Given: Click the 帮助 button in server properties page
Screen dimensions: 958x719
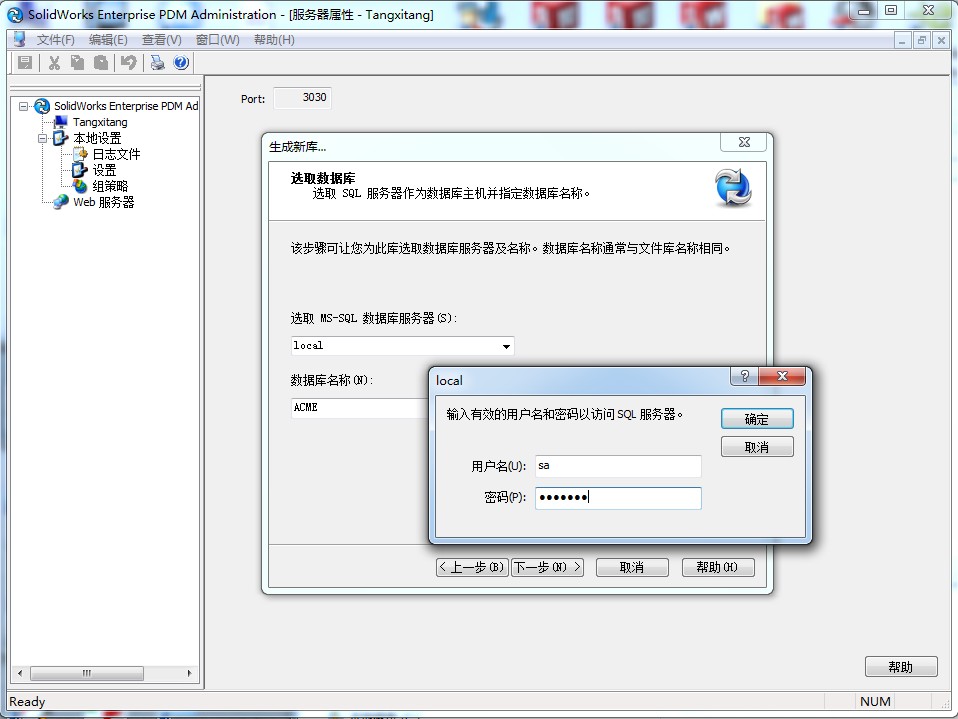Looking at the screenshot, I should 901,666.
